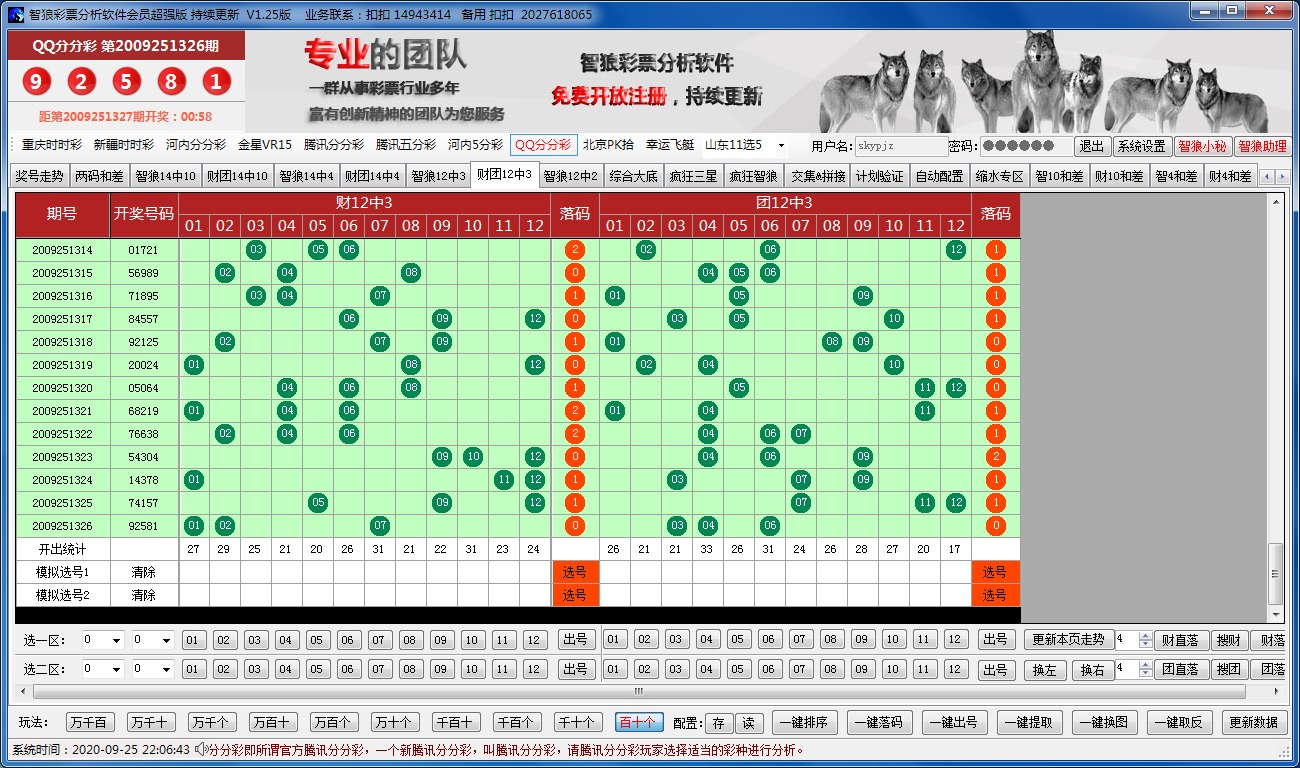Switch lottery to 重庆时时彩
Viewport: 1300px width, 768px height.
52,145
